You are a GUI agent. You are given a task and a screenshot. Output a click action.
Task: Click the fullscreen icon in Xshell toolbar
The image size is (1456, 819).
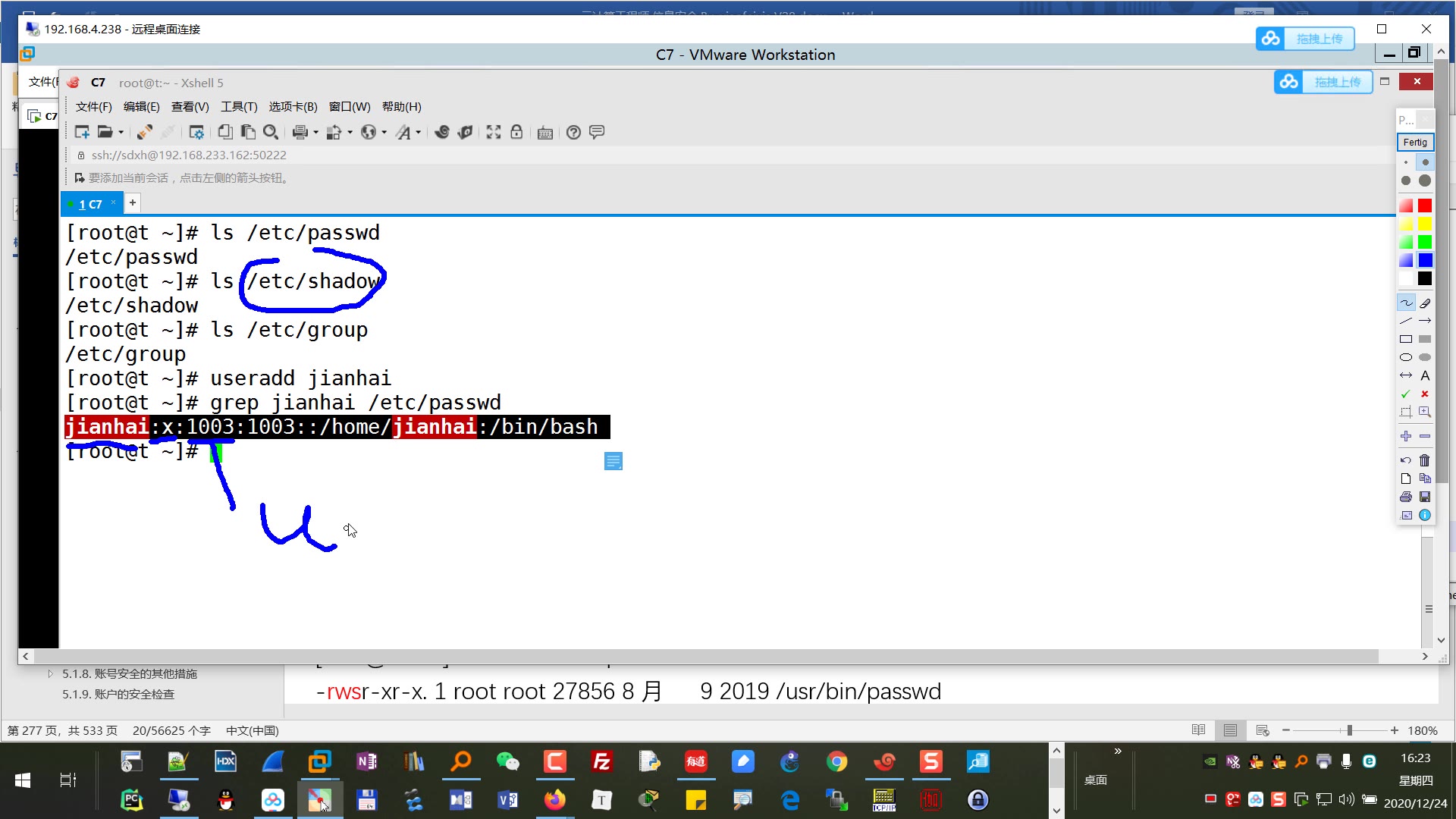[494, 132]
